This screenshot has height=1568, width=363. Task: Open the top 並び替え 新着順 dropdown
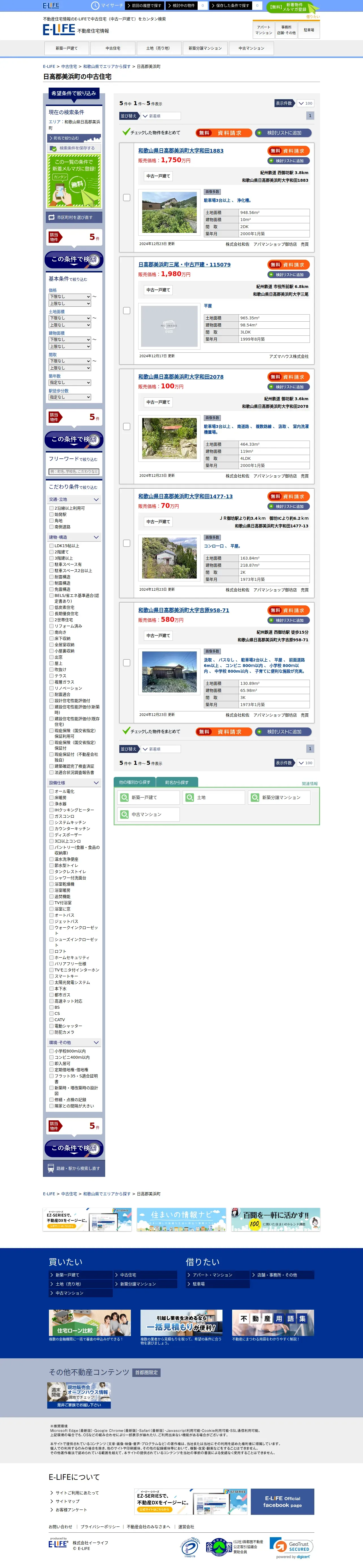[x=161, y=116]
